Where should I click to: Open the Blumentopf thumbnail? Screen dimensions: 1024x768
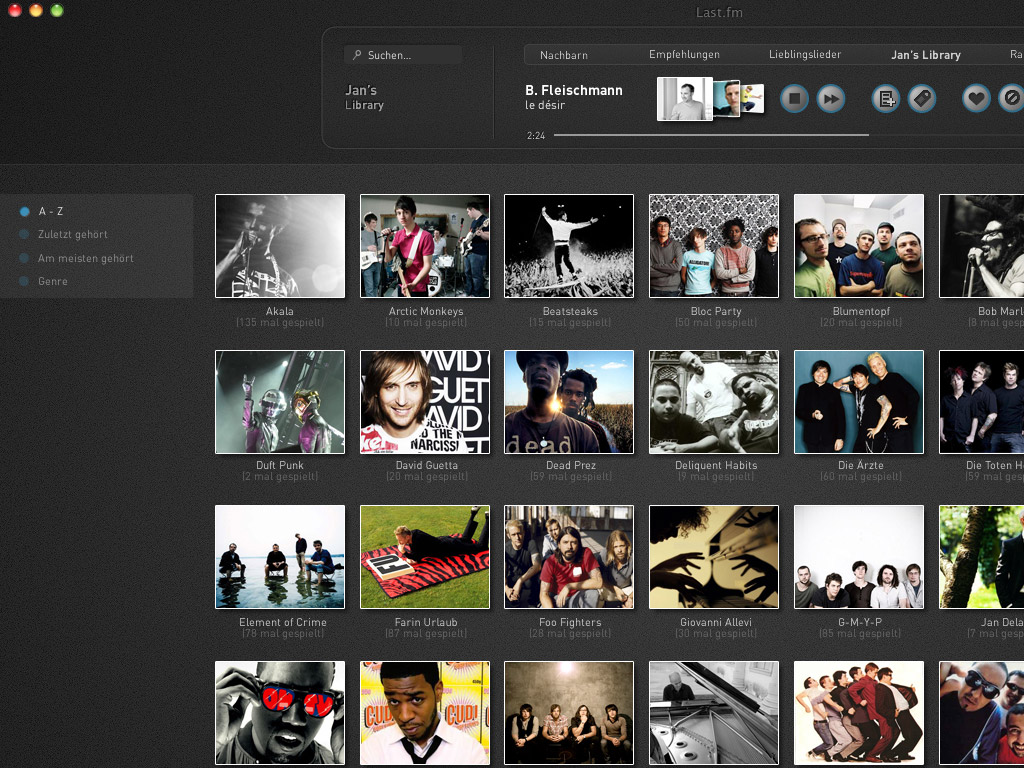click(x=859, y=246)
